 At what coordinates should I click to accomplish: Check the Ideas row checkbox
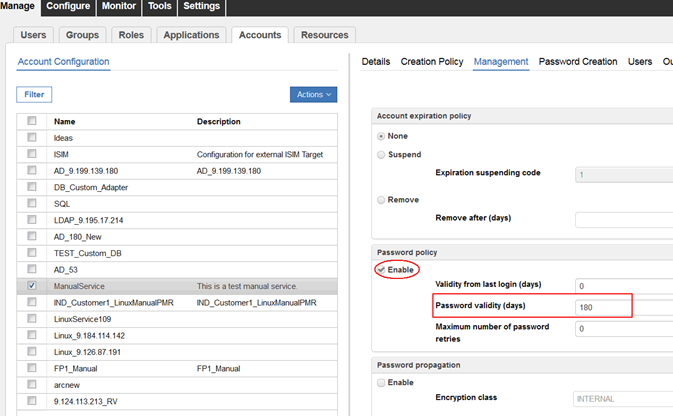coord(32,137)
